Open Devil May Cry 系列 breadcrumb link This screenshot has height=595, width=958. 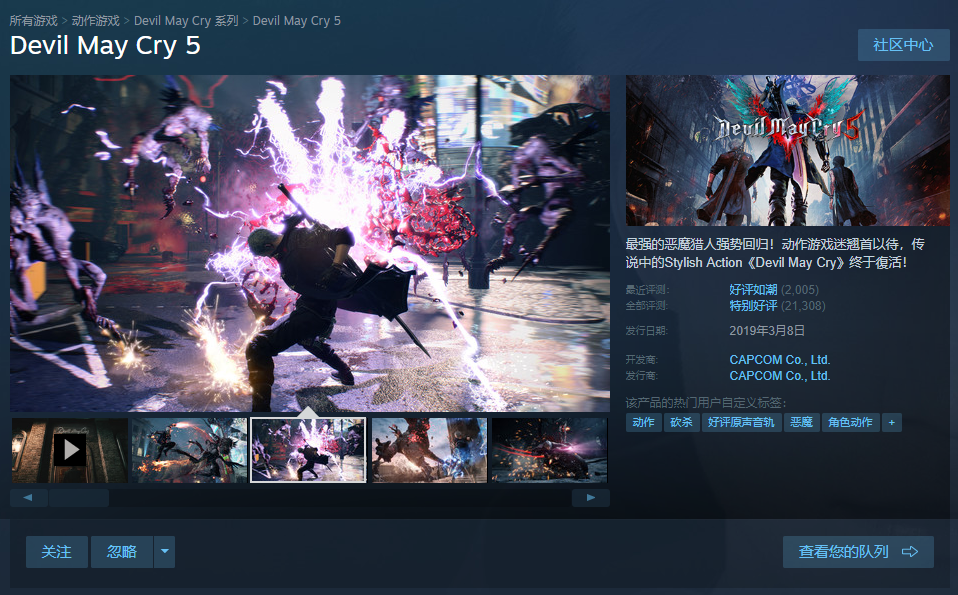[x=186, y=21]
